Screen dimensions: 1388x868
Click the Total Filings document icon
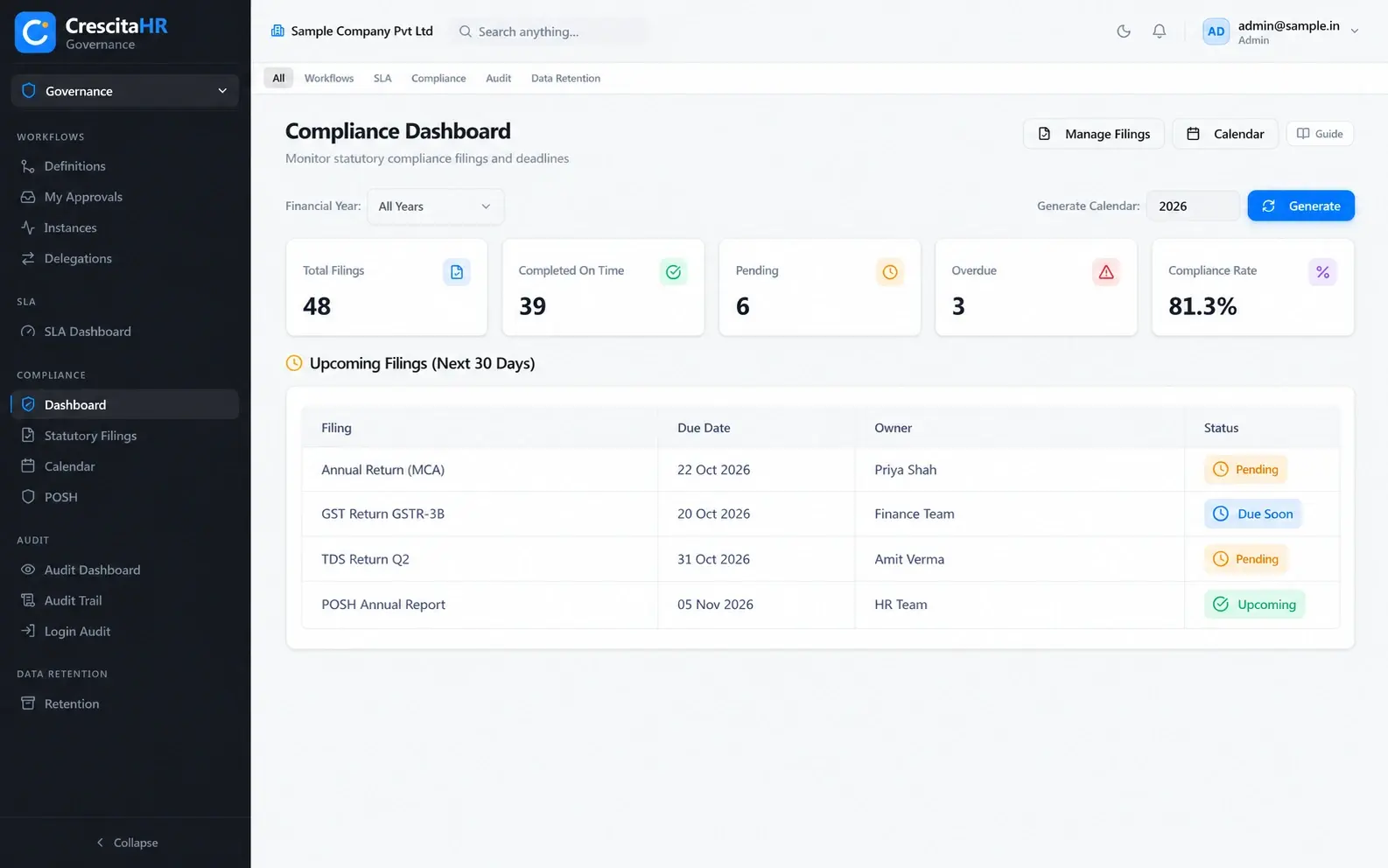click(456, 272)
